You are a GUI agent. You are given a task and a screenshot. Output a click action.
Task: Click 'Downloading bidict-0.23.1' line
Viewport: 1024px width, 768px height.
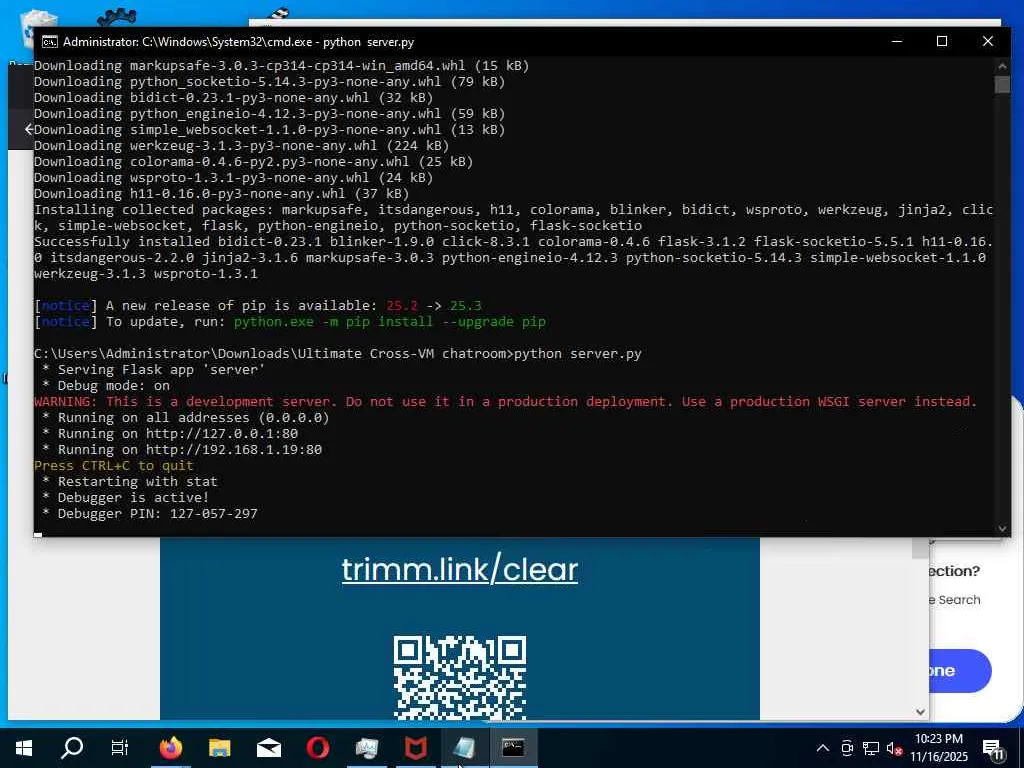(233, 97)
